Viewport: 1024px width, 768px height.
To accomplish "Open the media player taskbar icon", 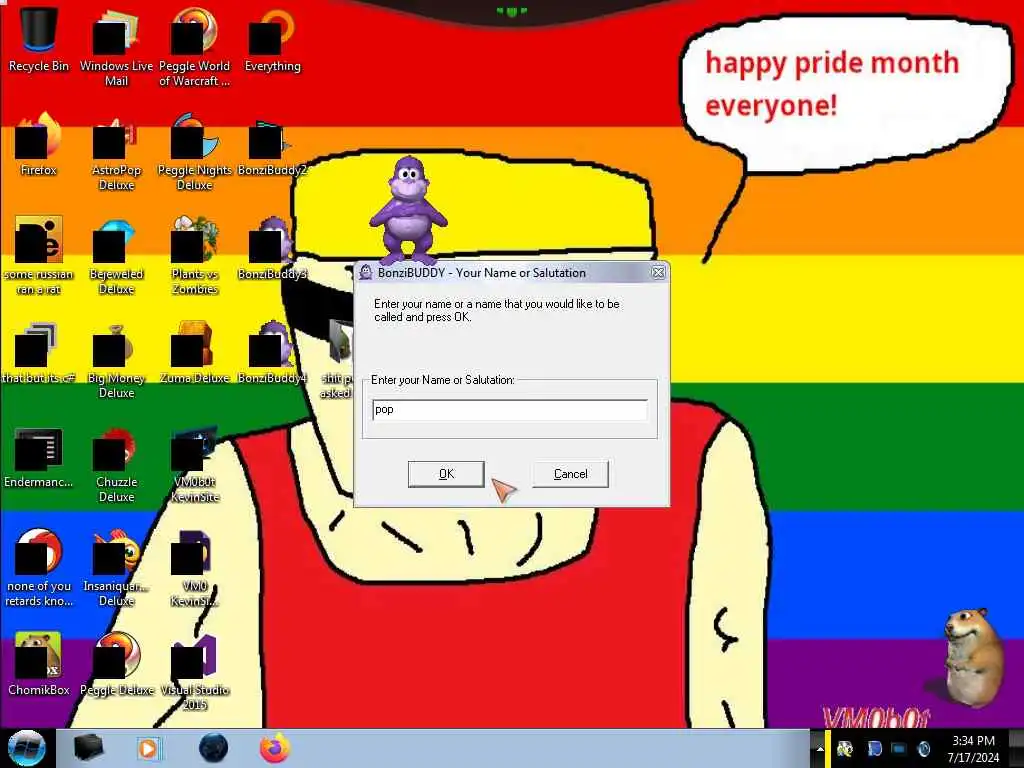I will click(x=149, y=748).
